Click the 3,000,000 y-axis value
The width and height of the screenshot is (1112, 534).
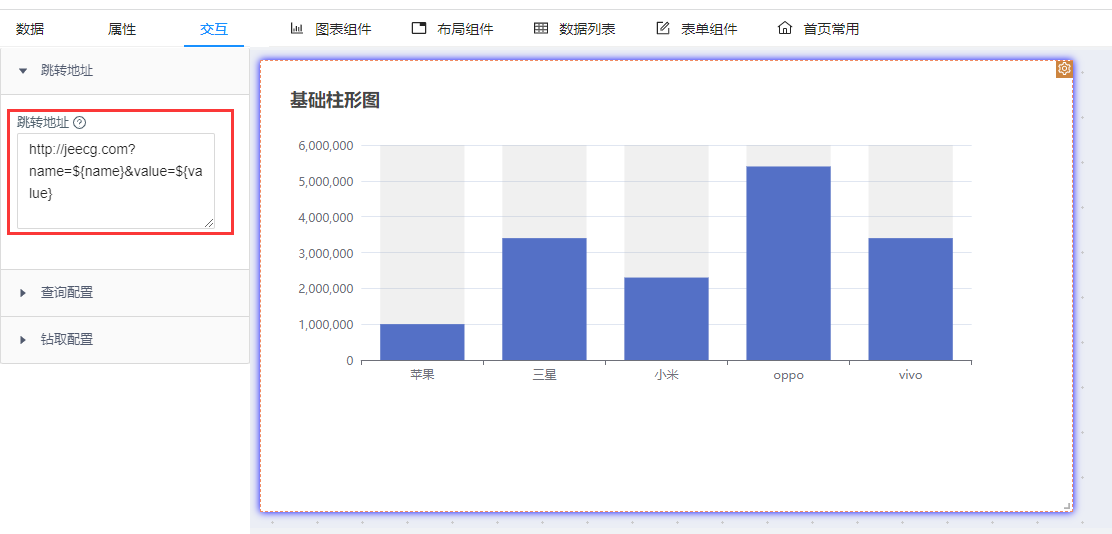(x=327, y=253)
